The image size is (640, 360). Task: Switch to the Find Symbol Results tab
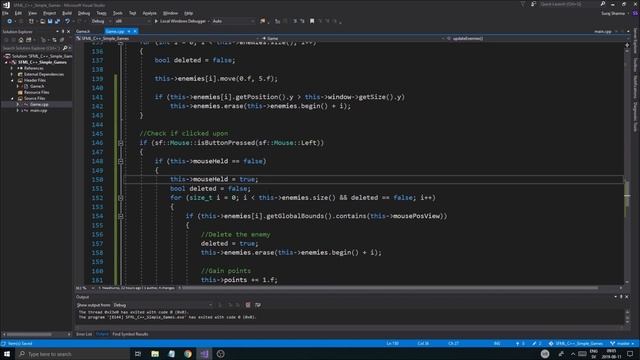(x=130, y=334)
